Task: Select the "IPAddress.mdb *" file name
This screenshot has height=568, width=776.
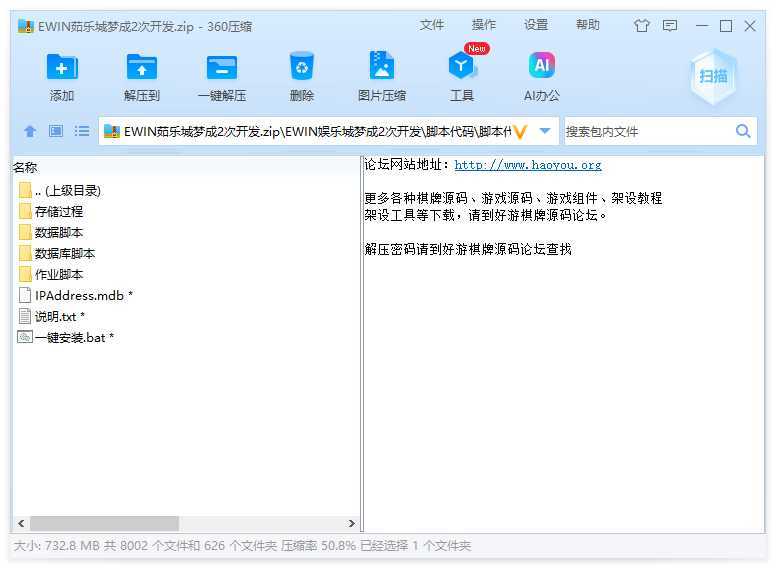Action: click(84, 295)
